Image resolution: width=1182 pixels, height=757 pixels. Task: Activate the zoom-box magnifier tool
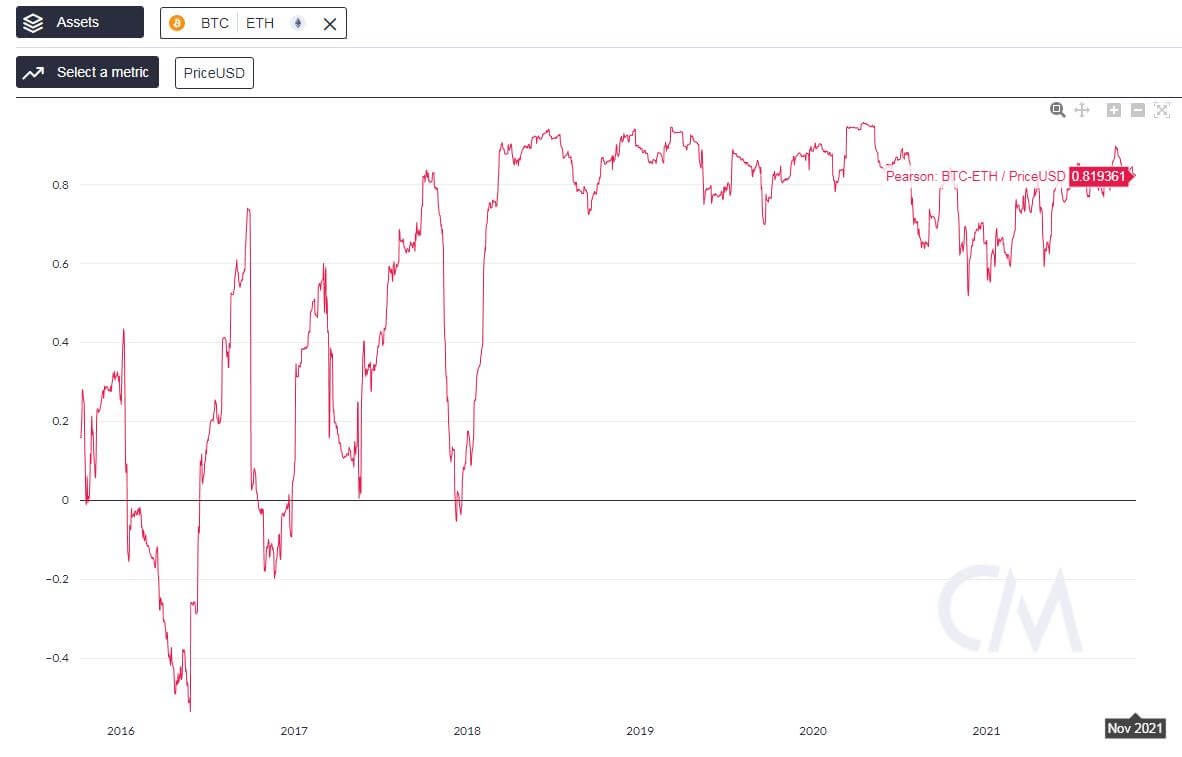tap(1057, 110)
